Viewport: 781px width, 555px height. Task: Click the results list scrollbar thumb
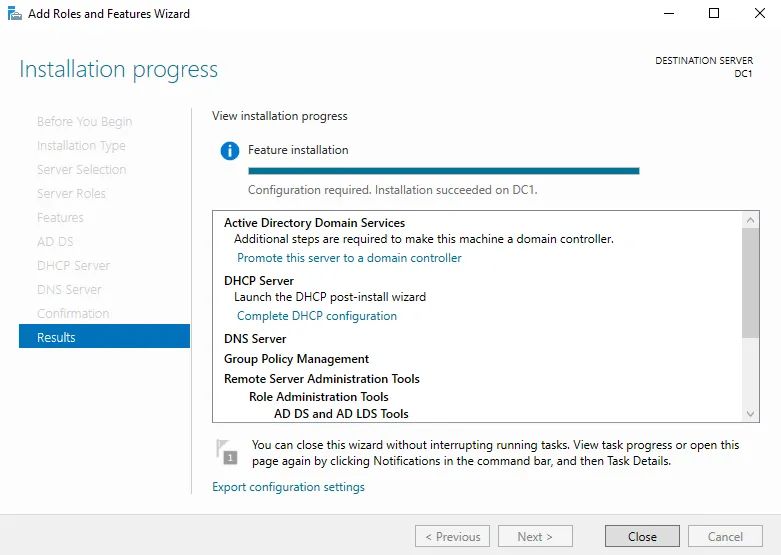point(751,282)
